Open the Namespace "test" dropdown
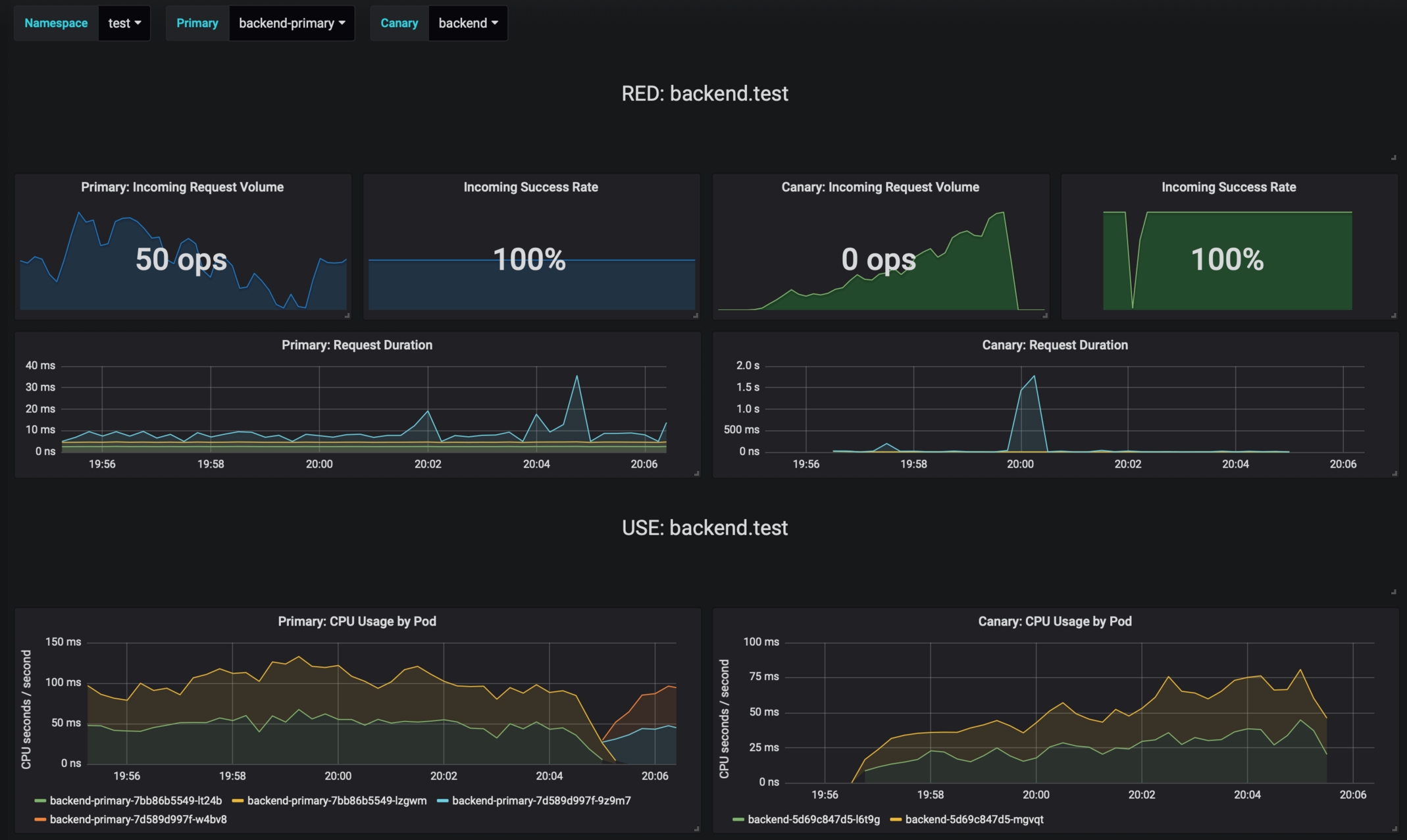Image resolution: width=1407 pixels, height=840 pixels. click(124, 23)
